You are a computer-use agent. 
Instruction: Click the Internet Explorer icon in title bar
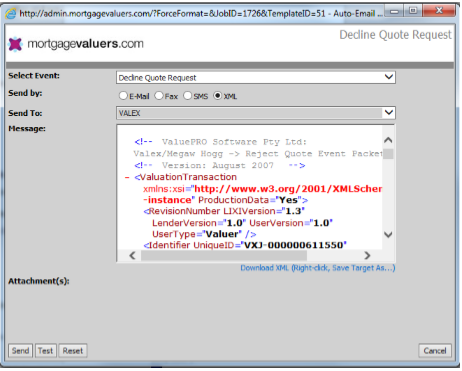pos(11,14)
